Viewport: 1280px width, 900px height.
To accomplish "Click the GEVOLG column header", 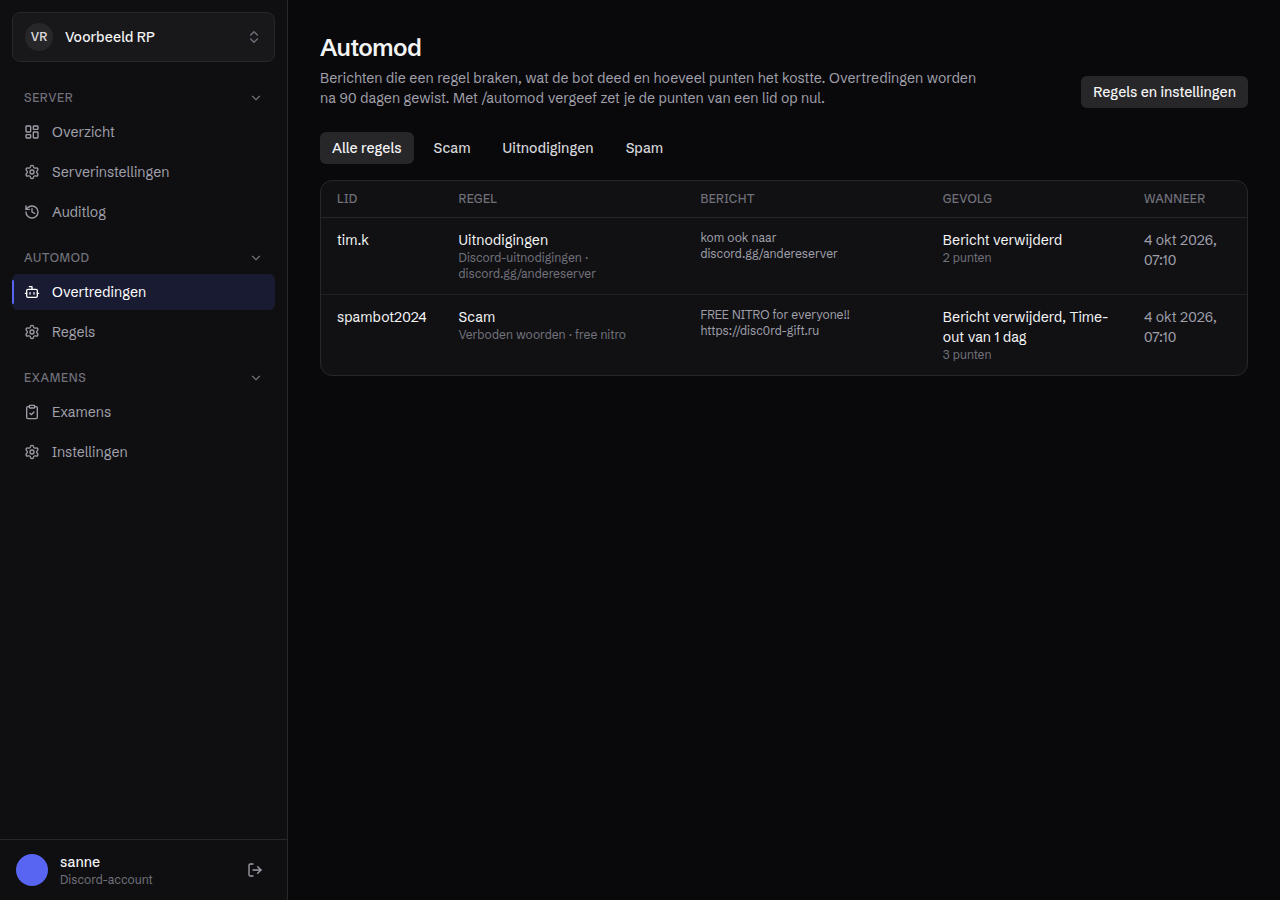I will click(967, 199).
